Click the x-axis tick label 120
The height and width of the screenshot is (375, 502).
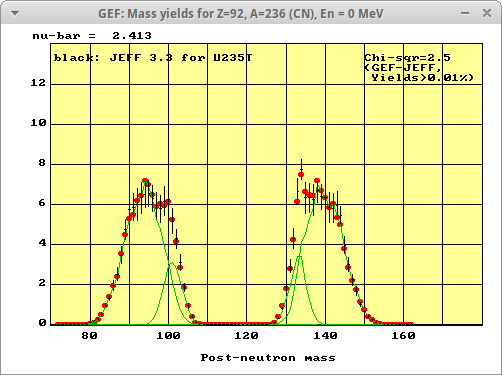[x=246, y=335]
